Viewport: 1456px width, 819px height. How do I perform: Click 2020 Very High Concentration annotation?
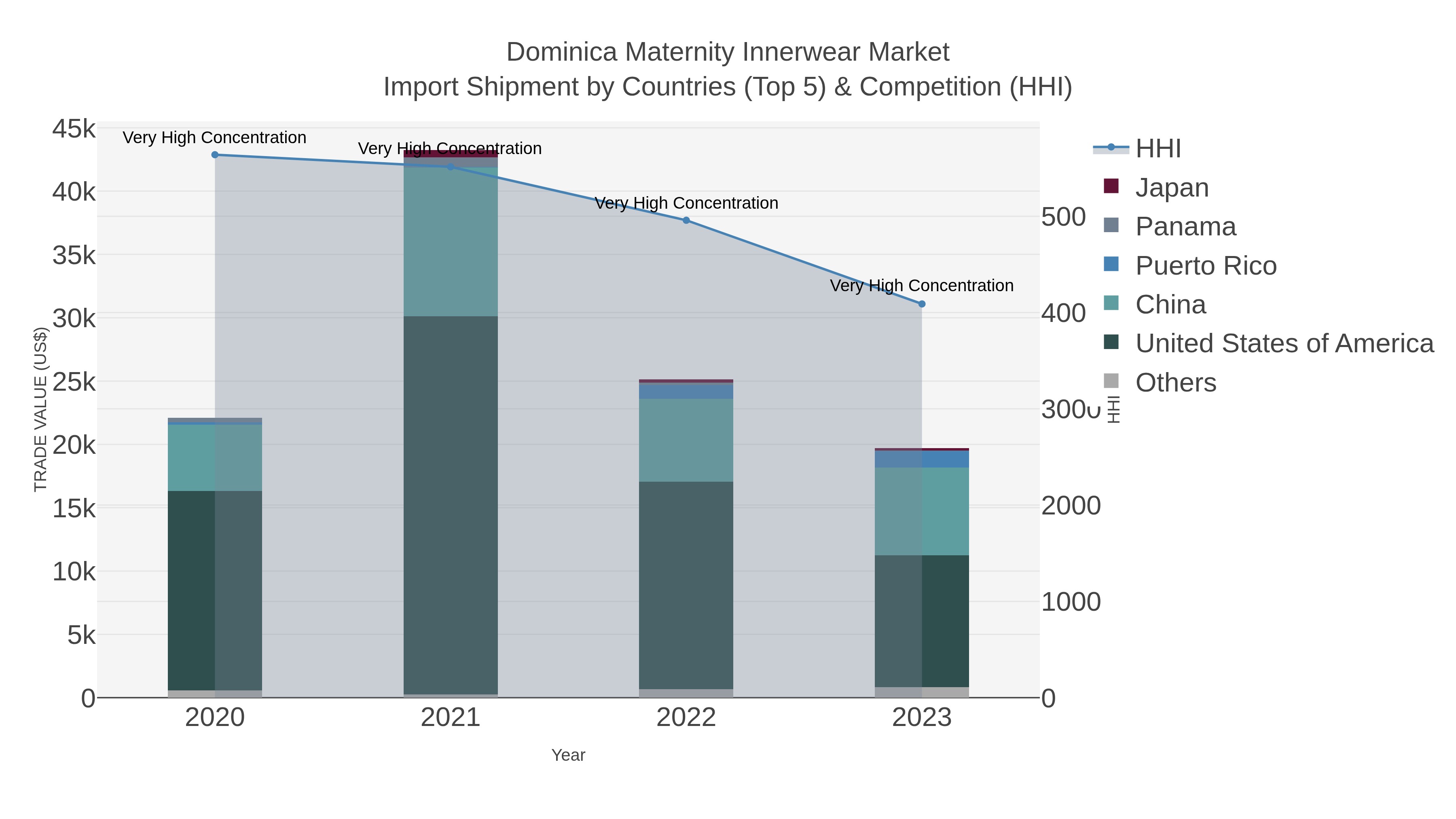(215, 138)
